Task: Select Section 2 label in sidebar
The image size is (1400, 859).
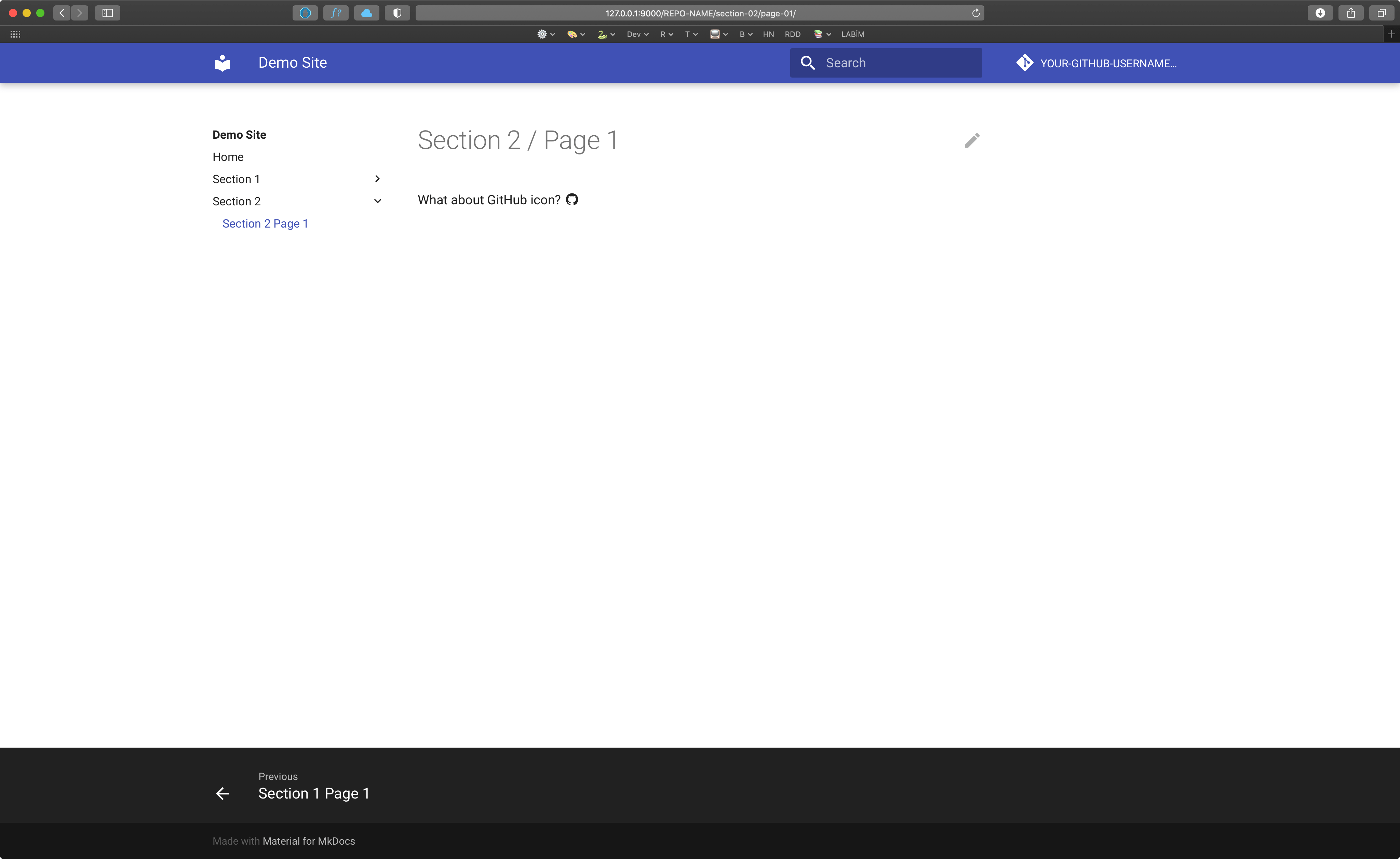Action: point(237,201)
